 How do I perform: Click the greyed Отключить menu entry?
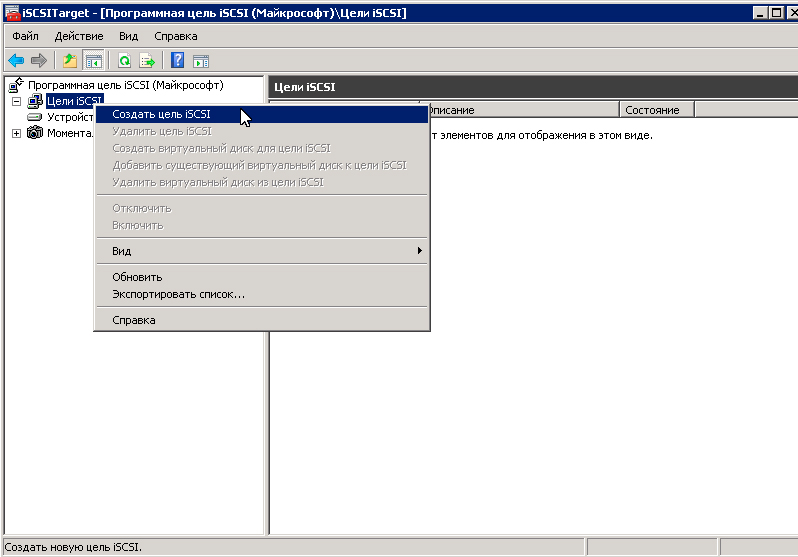(262, 208)
